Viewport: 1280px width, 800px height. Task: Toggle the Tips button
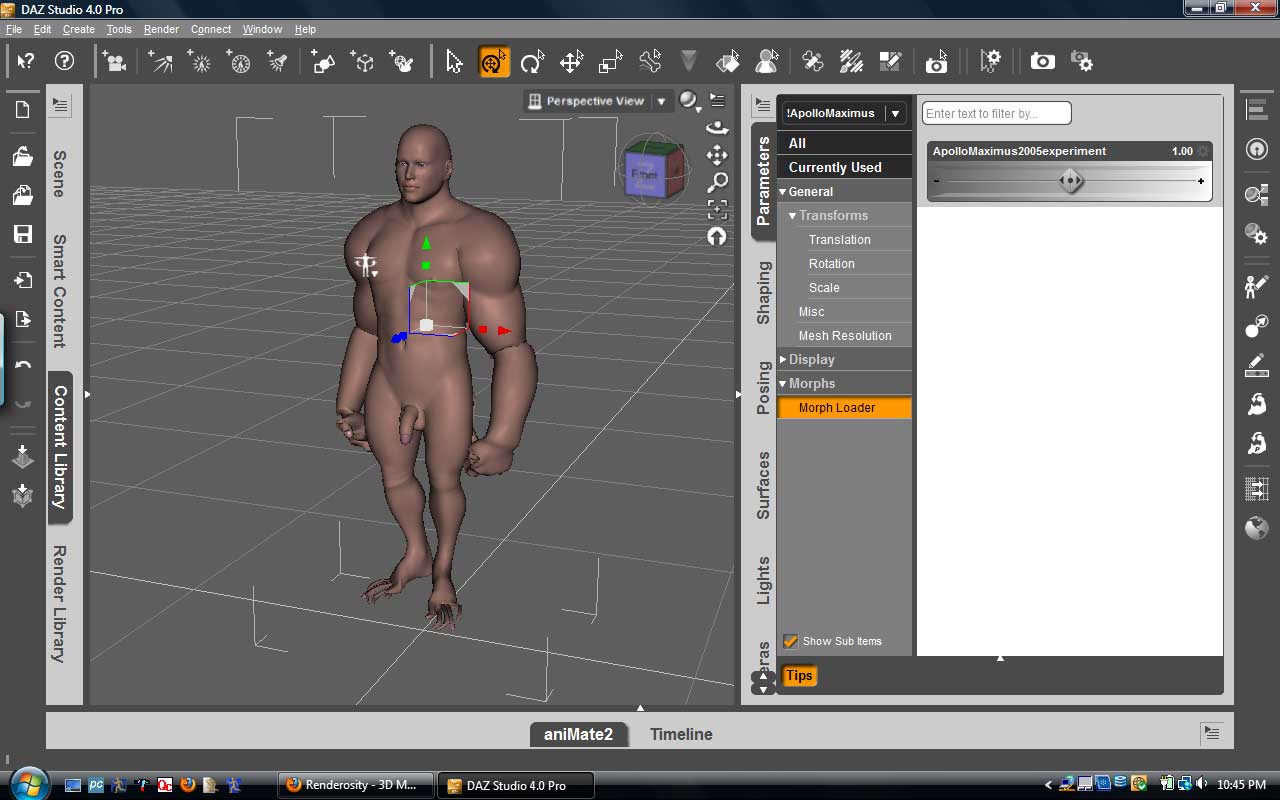tap(799, 676)
